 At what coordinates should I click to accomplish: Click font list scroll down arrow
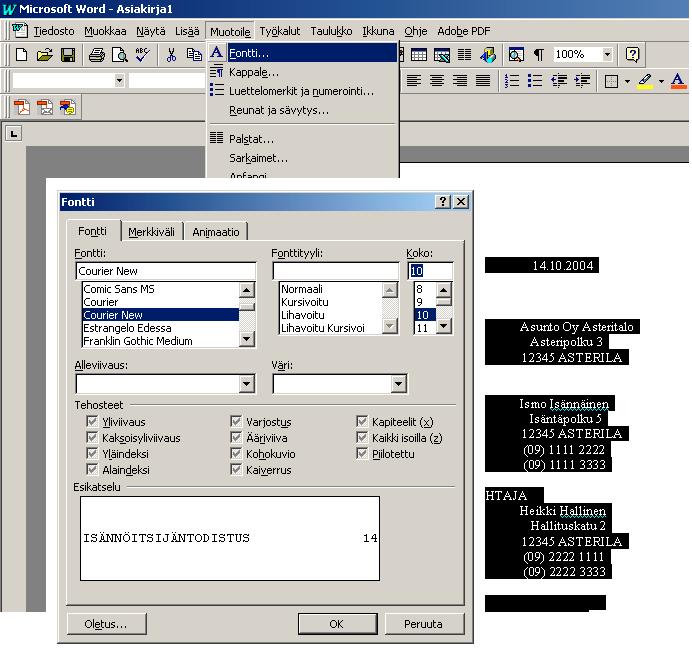point(246,339)
